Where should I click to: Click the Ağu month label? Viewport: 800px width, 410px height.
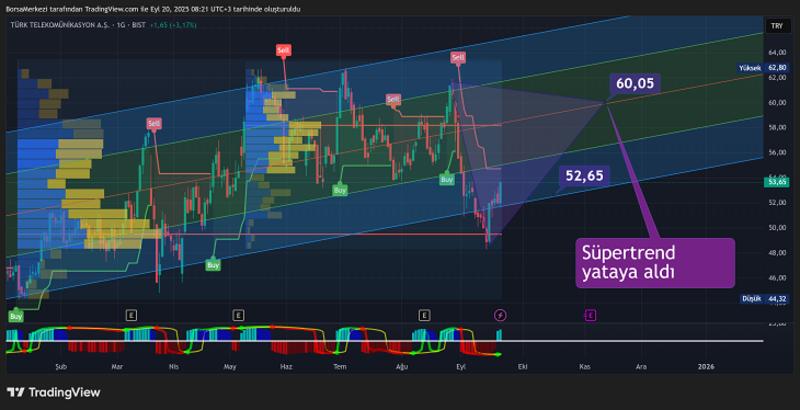403,367
